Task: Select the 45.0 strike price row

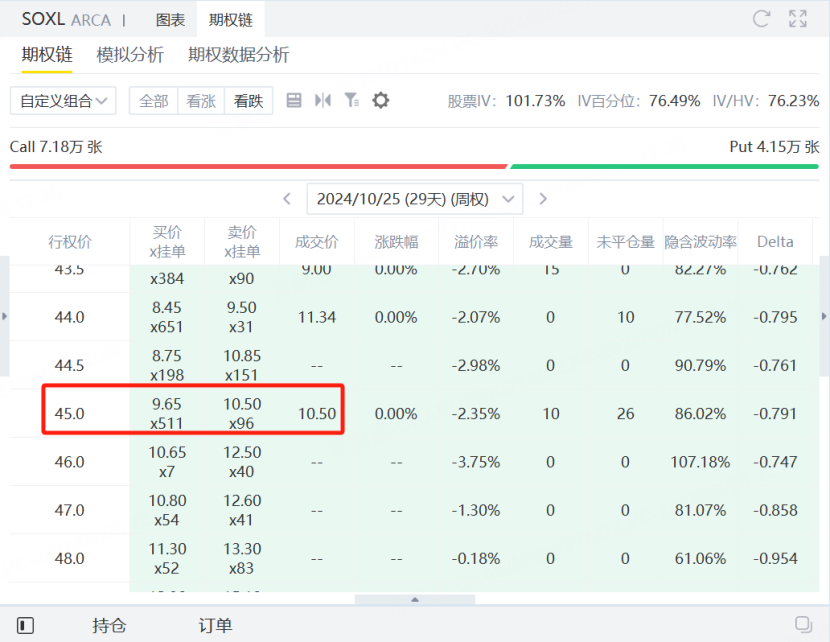Action: 414,413
